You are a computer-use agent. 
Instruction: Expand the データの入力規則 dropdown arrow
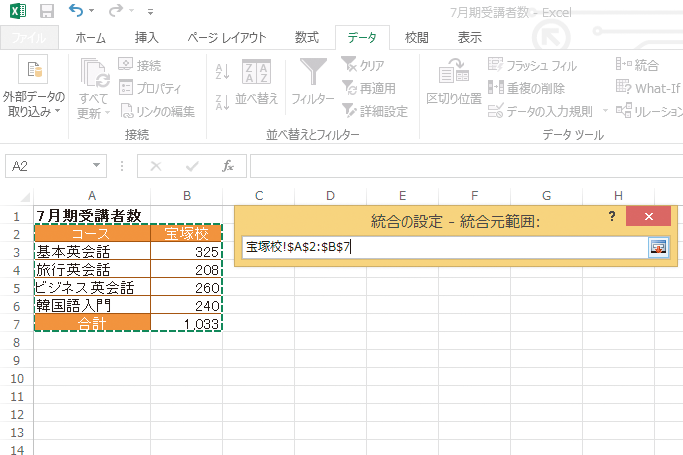pyautogui.click(x=605, y=111)
